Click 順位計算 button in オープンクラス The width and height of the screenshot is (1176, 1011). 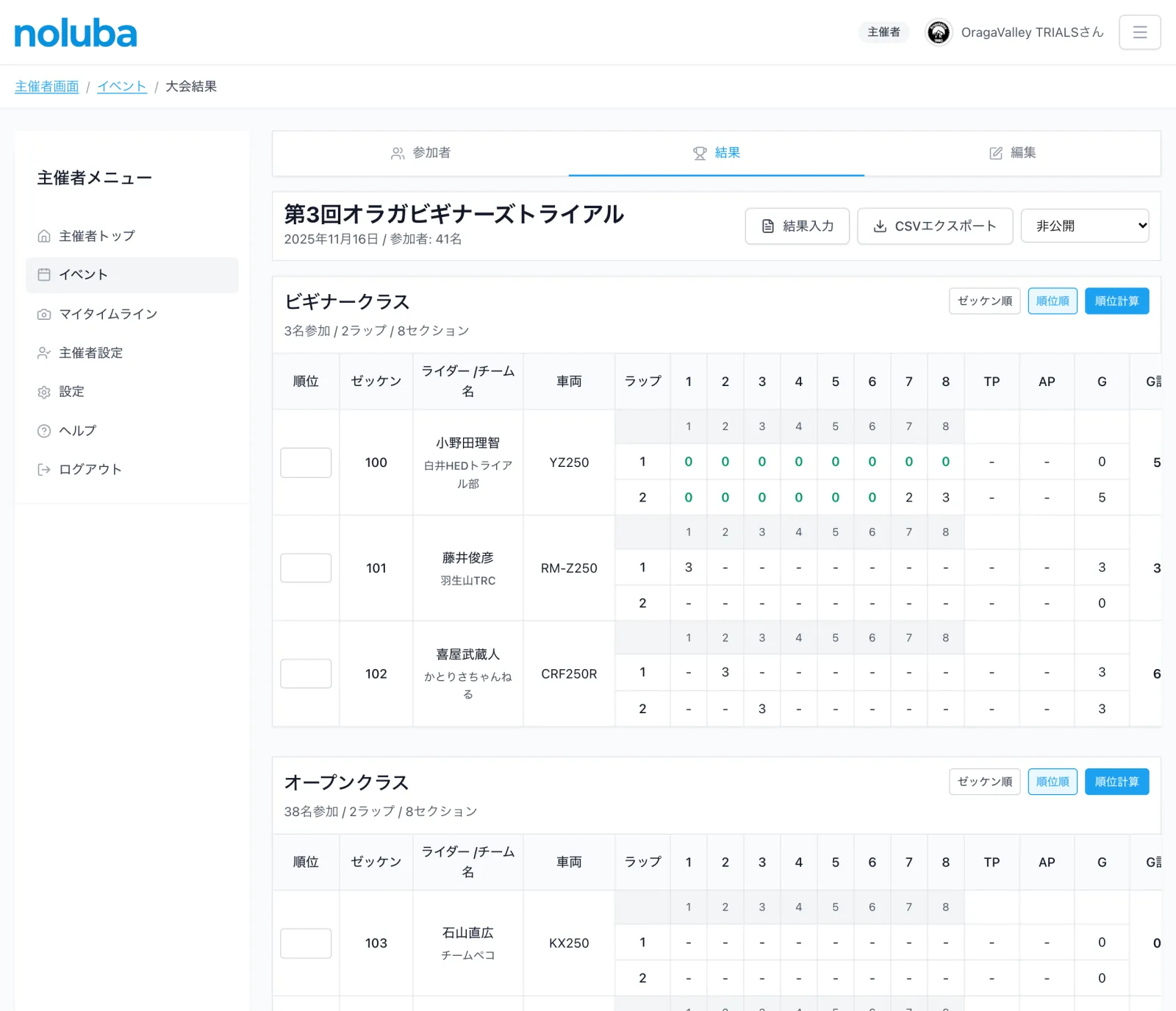click(x=1116, y=782)
